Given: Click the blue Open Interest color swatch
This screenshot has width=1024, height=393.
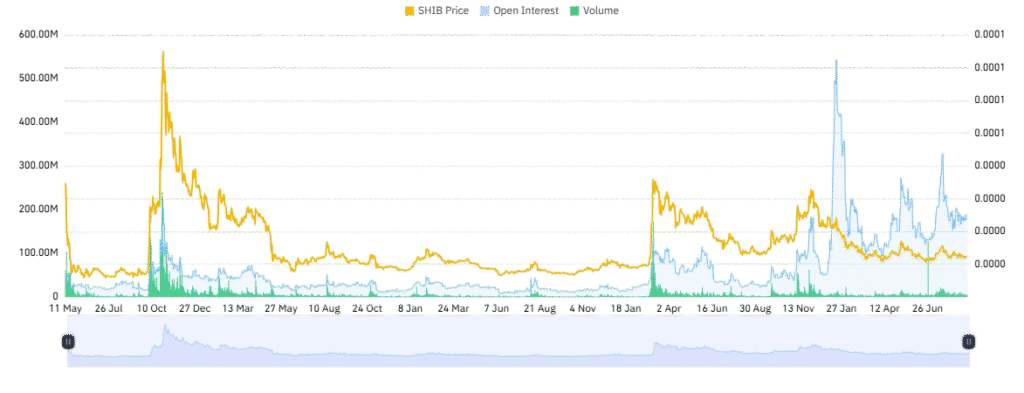Looking at the screenshot, I should (x=485, y=10).
